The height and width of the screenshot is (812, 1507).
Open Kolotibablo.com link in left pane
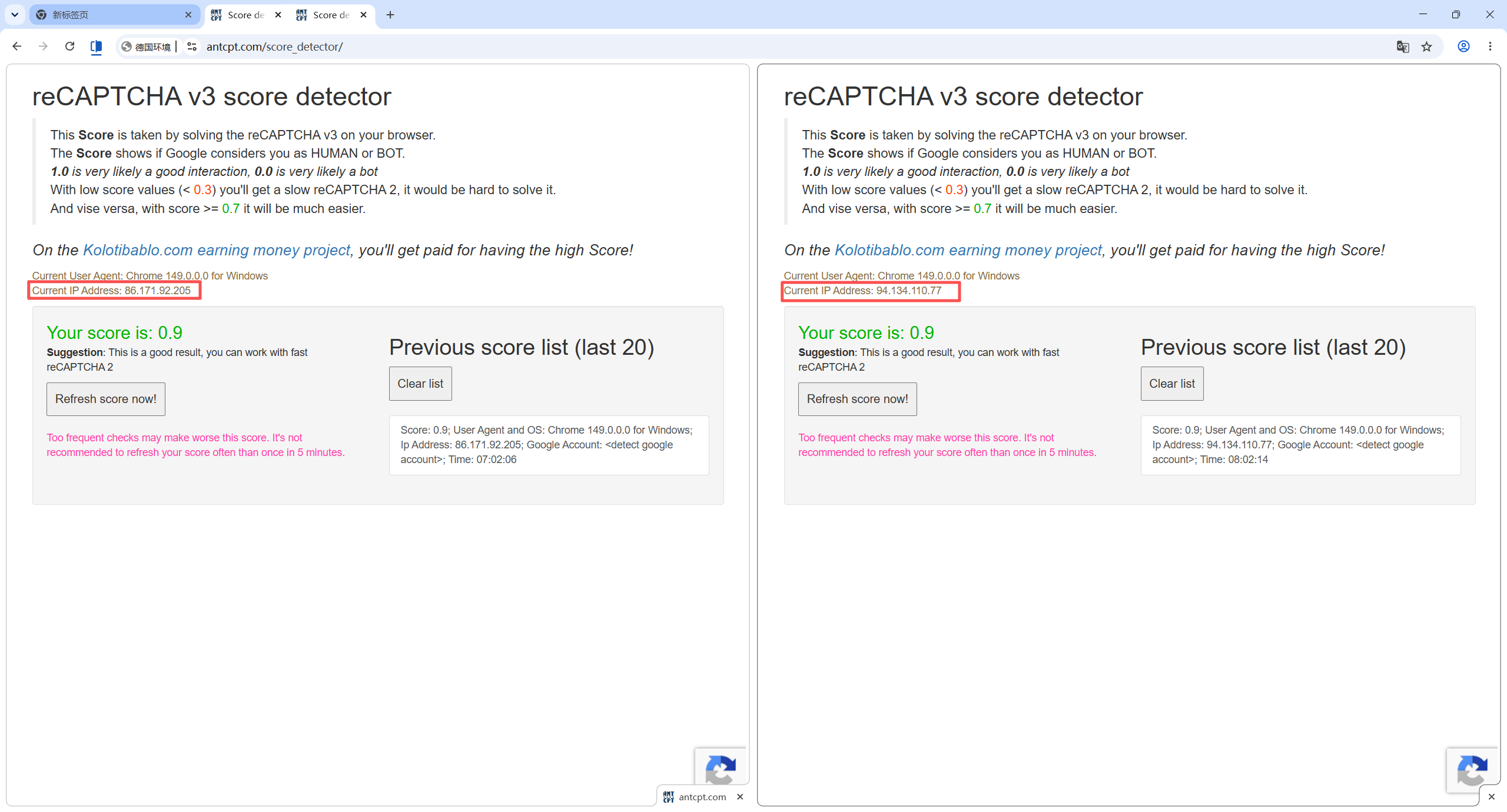(x=217, y=250)
